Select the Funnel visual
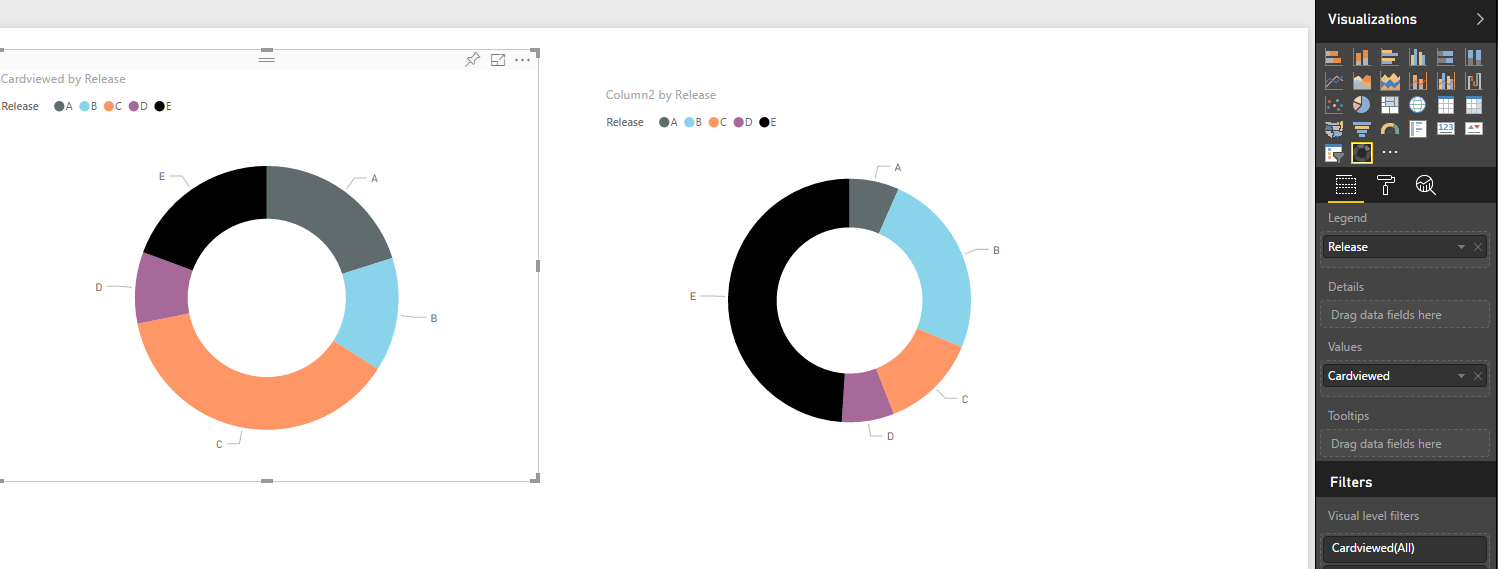This screenshot has width=1498, height=569. point(1361,129)
